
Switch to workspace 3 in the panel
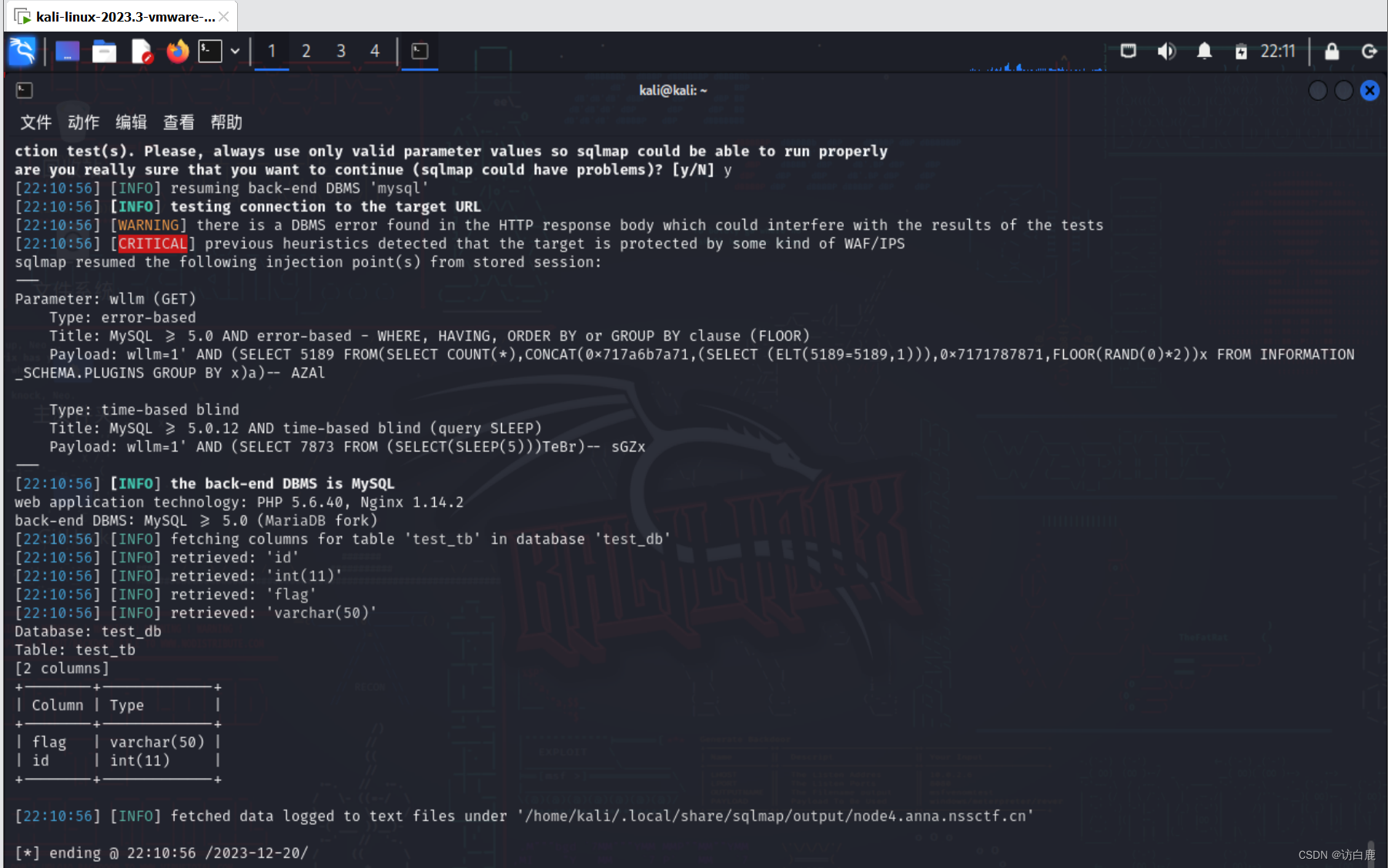(341, 52)
